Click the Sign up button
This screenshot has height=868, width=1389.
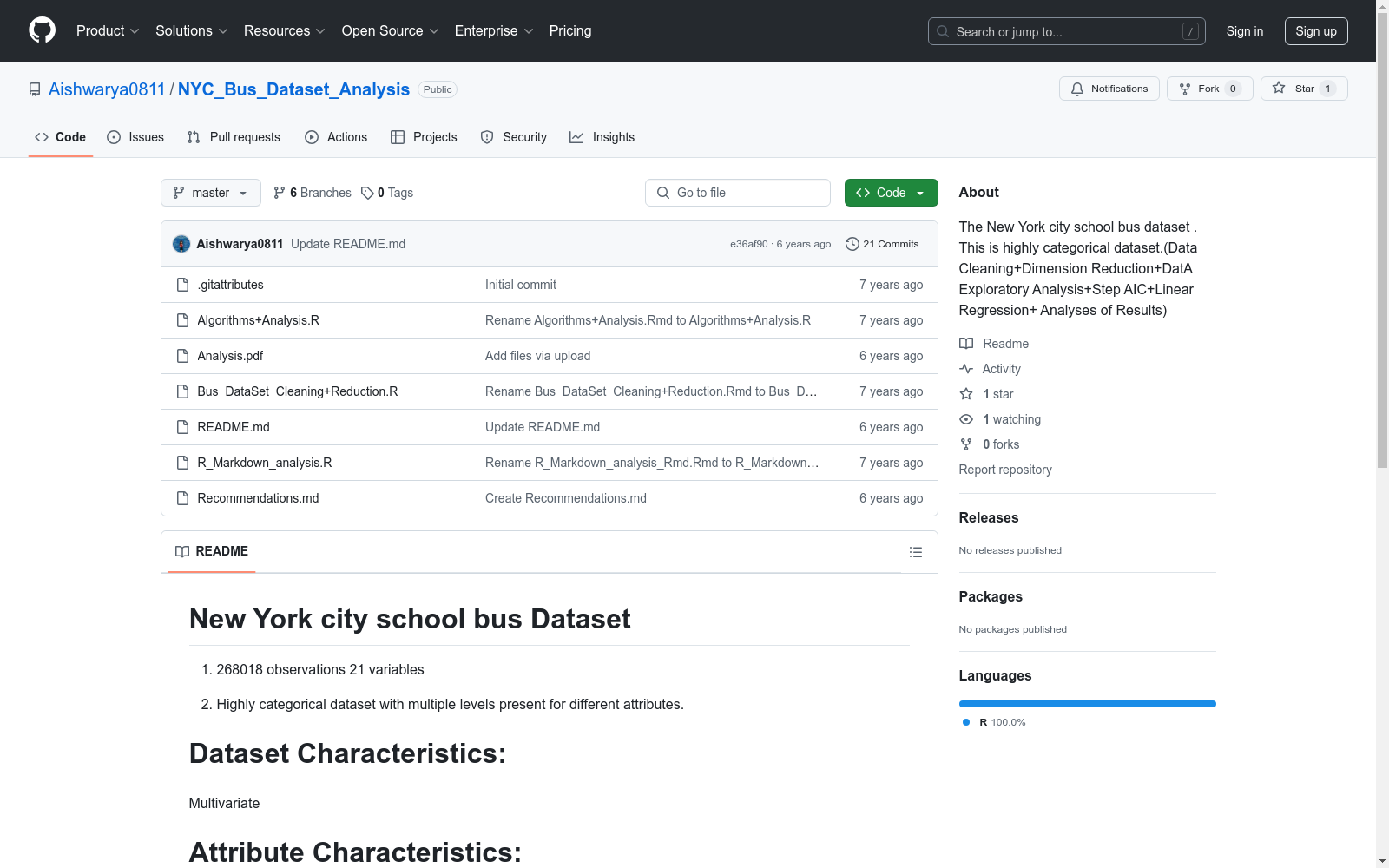(x=1316, y=31)
